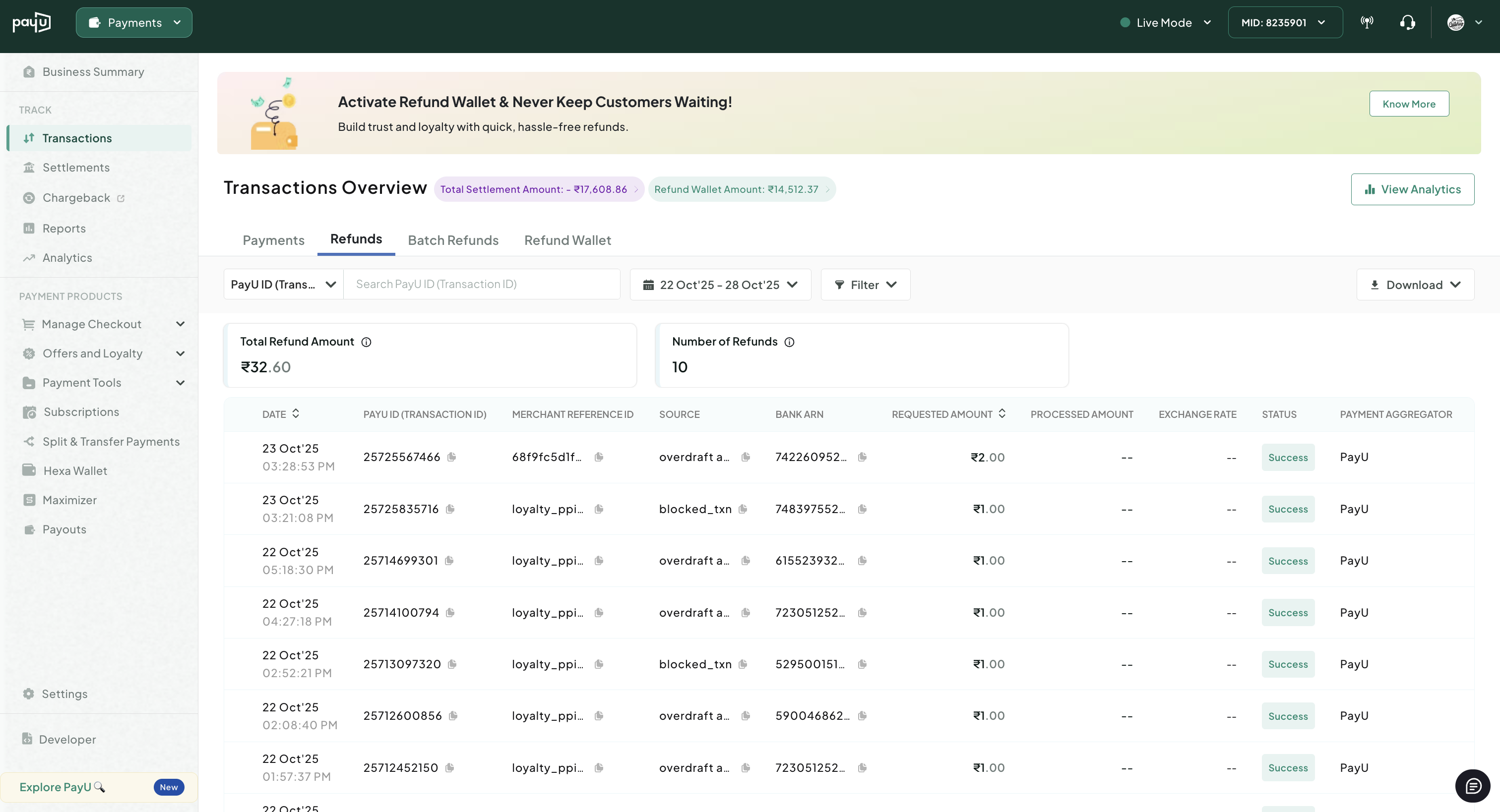Click the Know More button
Image resolution: width=1500 pixels, height=812 pixels.
1409,104
